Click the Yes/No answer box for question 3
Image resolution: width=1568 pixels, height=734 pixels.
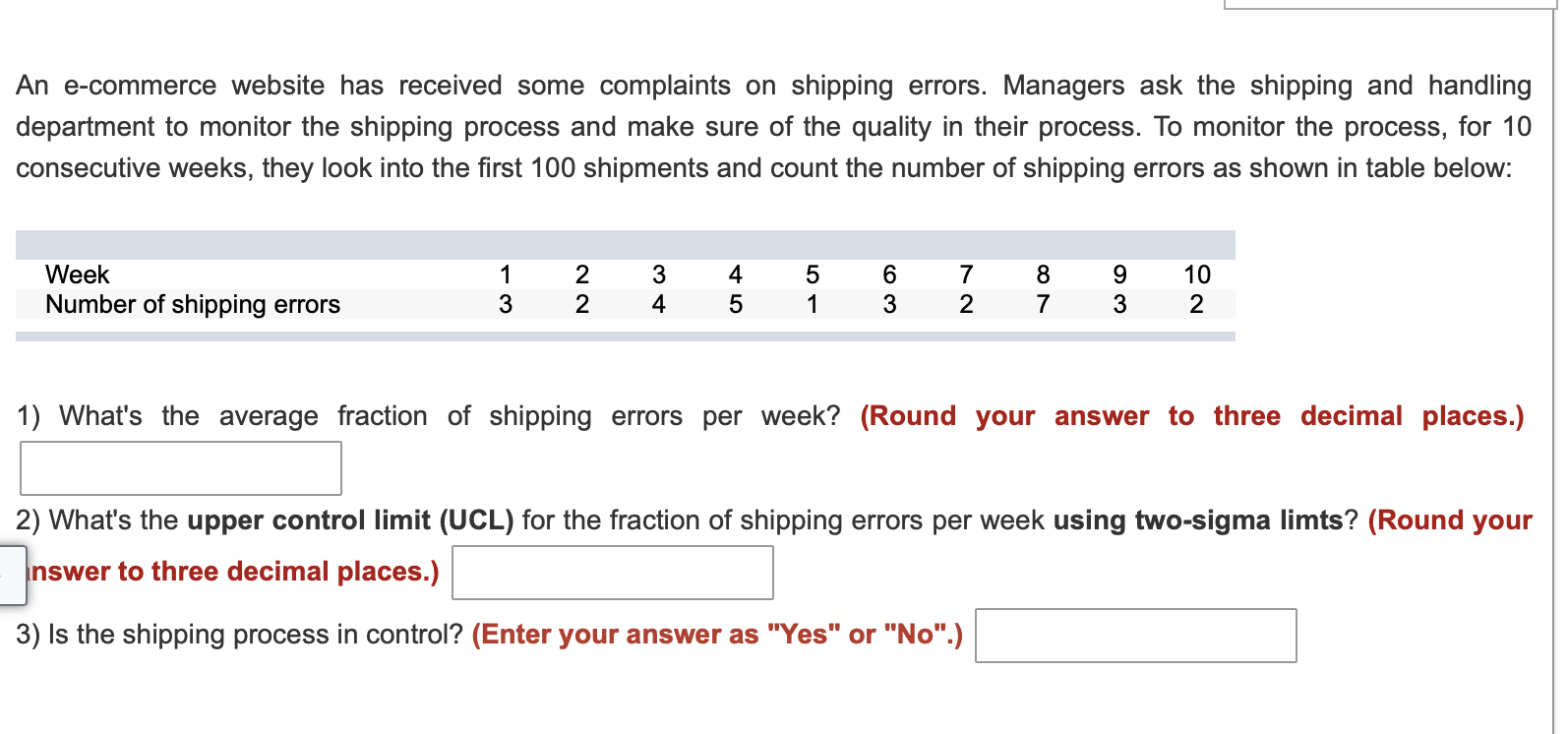(x=1135, y=636)
